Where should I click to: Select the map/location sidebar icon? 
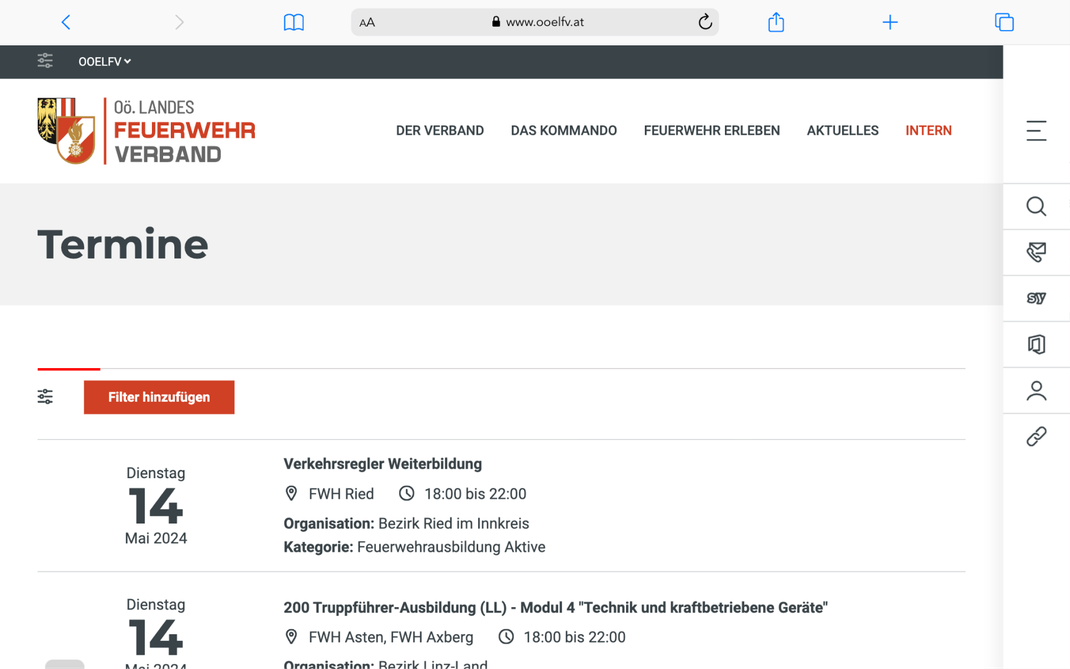coord(1036,344)
